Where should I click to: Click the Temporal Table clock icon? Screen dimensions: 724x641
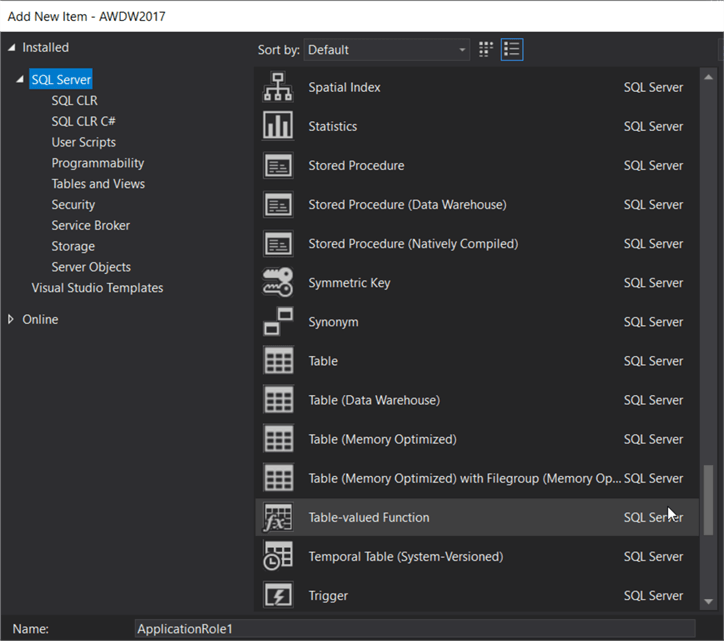click(278, 556)
